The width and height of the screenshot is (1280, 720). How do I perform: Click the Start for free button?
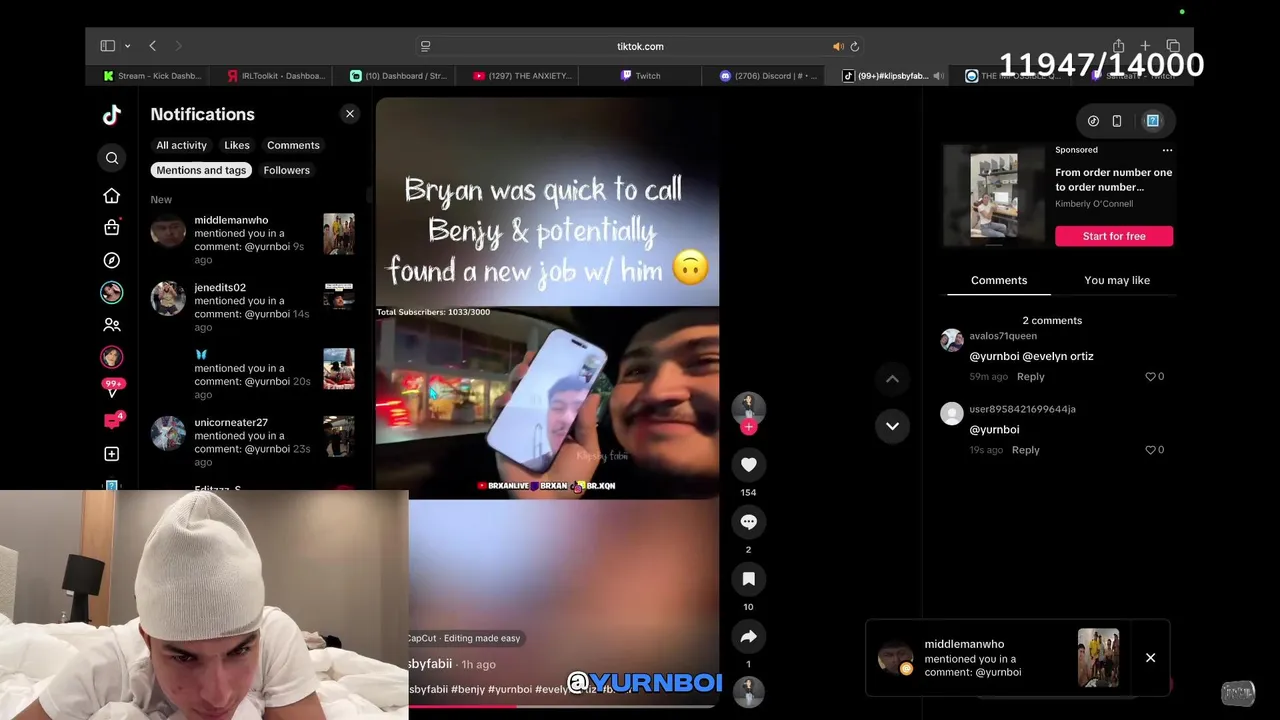click(1114, 236)
